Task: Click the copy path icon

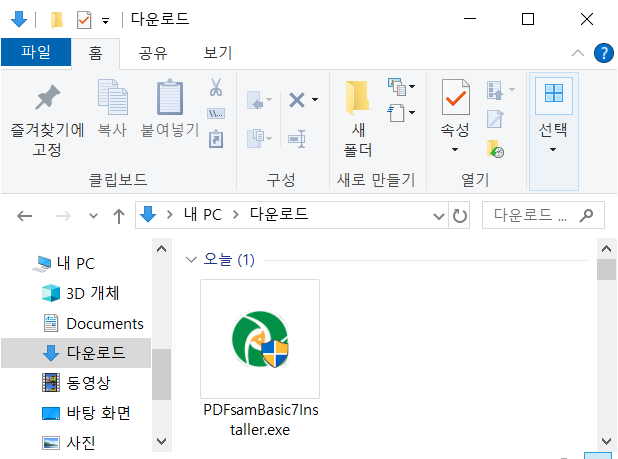Action: coord(216,114)
